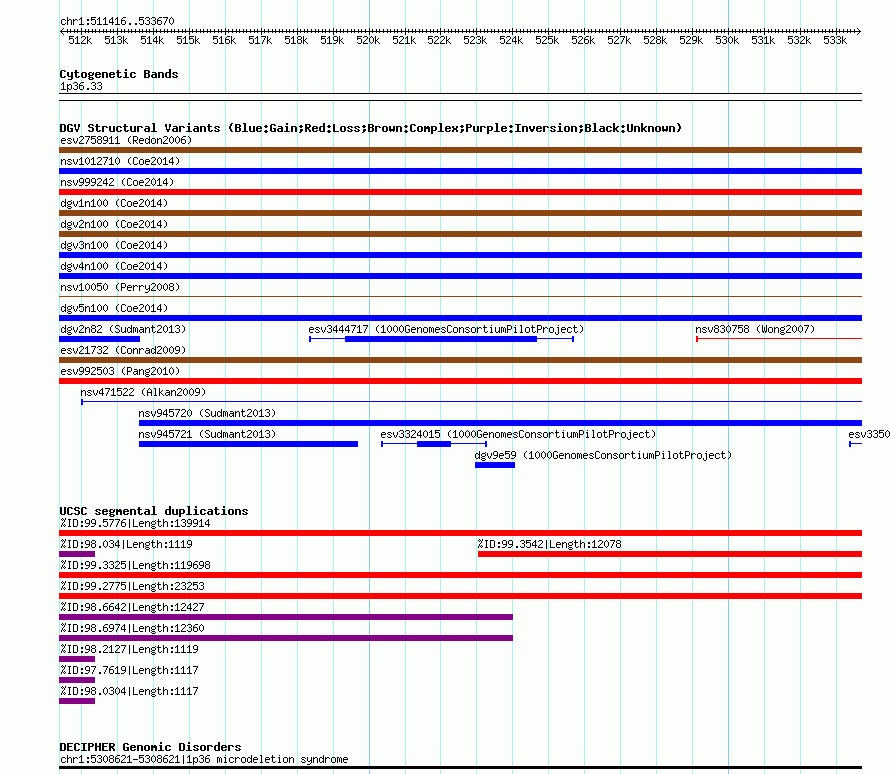Click the 512k ruler tick label
This screenshot has width=890, height=774.
pos(80,40)
